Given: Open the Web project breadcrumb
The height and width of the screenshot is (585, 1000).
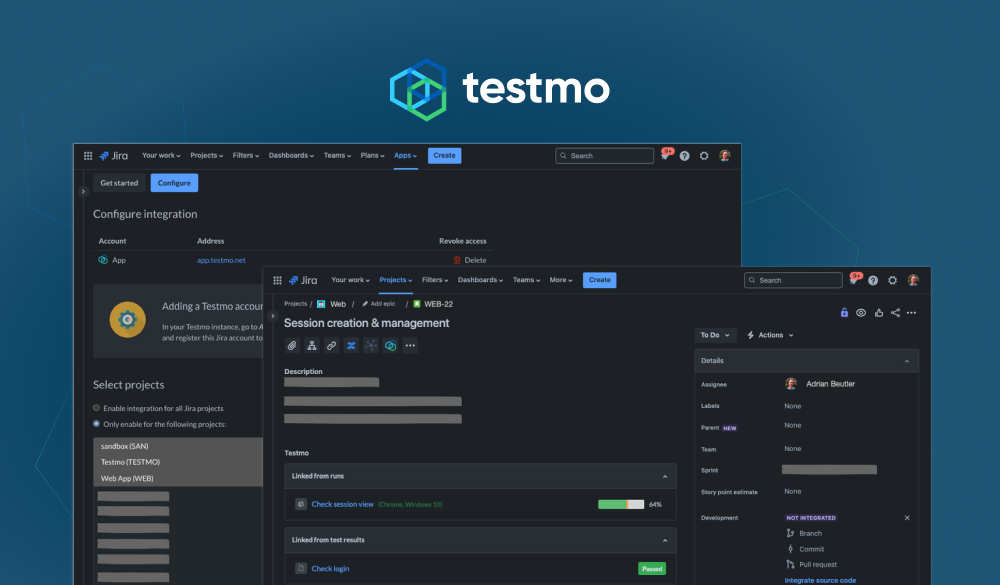Looking at the screenshot, I should (338, 304).
